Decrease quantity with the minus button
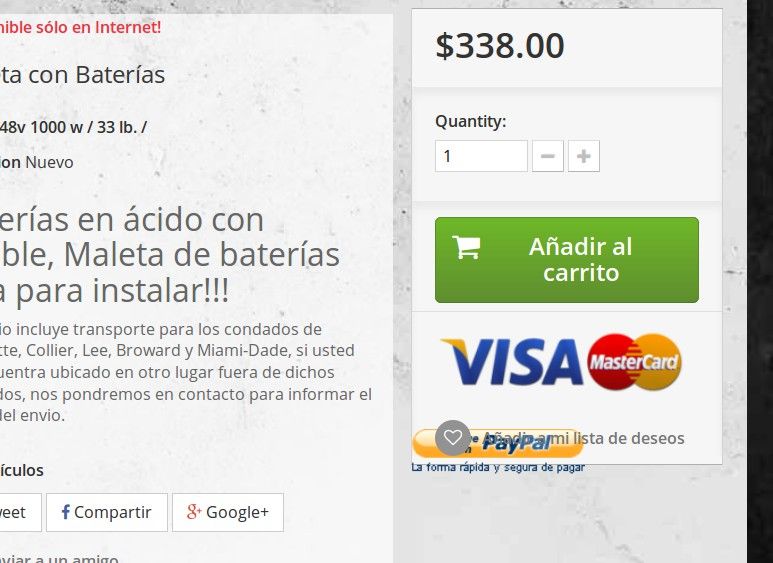Viewport: 773px width, 563px height. point(548,156)
